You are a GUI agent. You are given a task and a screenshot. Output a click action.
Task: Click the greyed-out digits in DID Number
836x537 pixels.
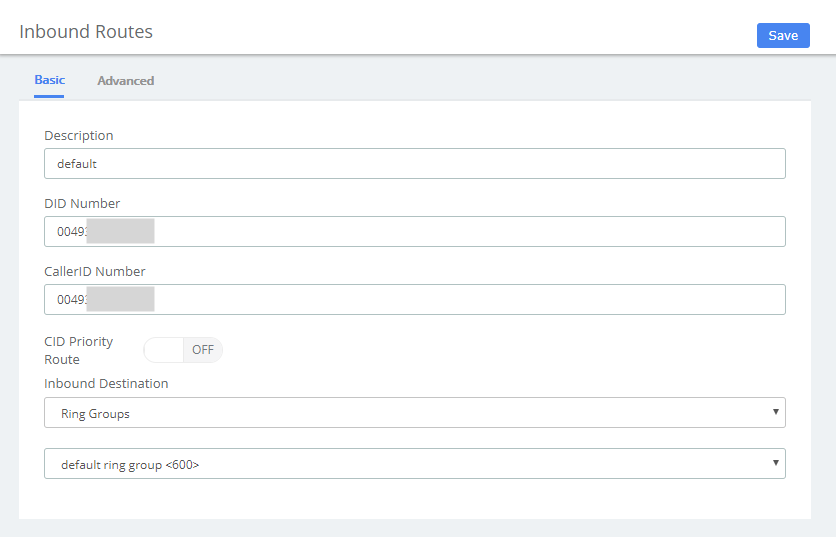(120, 231)
